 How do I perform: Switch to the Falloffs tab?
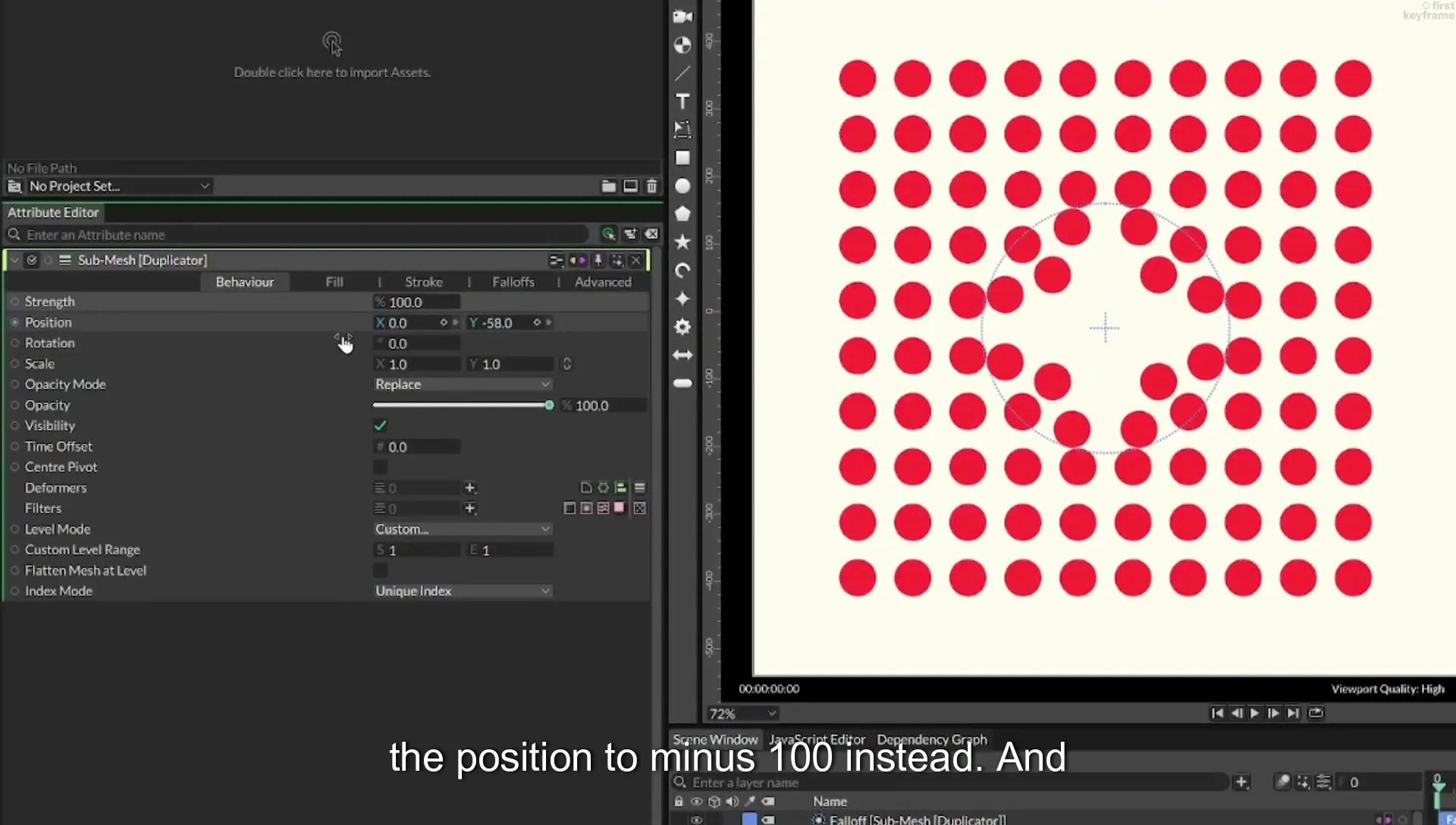click(513, 282)
